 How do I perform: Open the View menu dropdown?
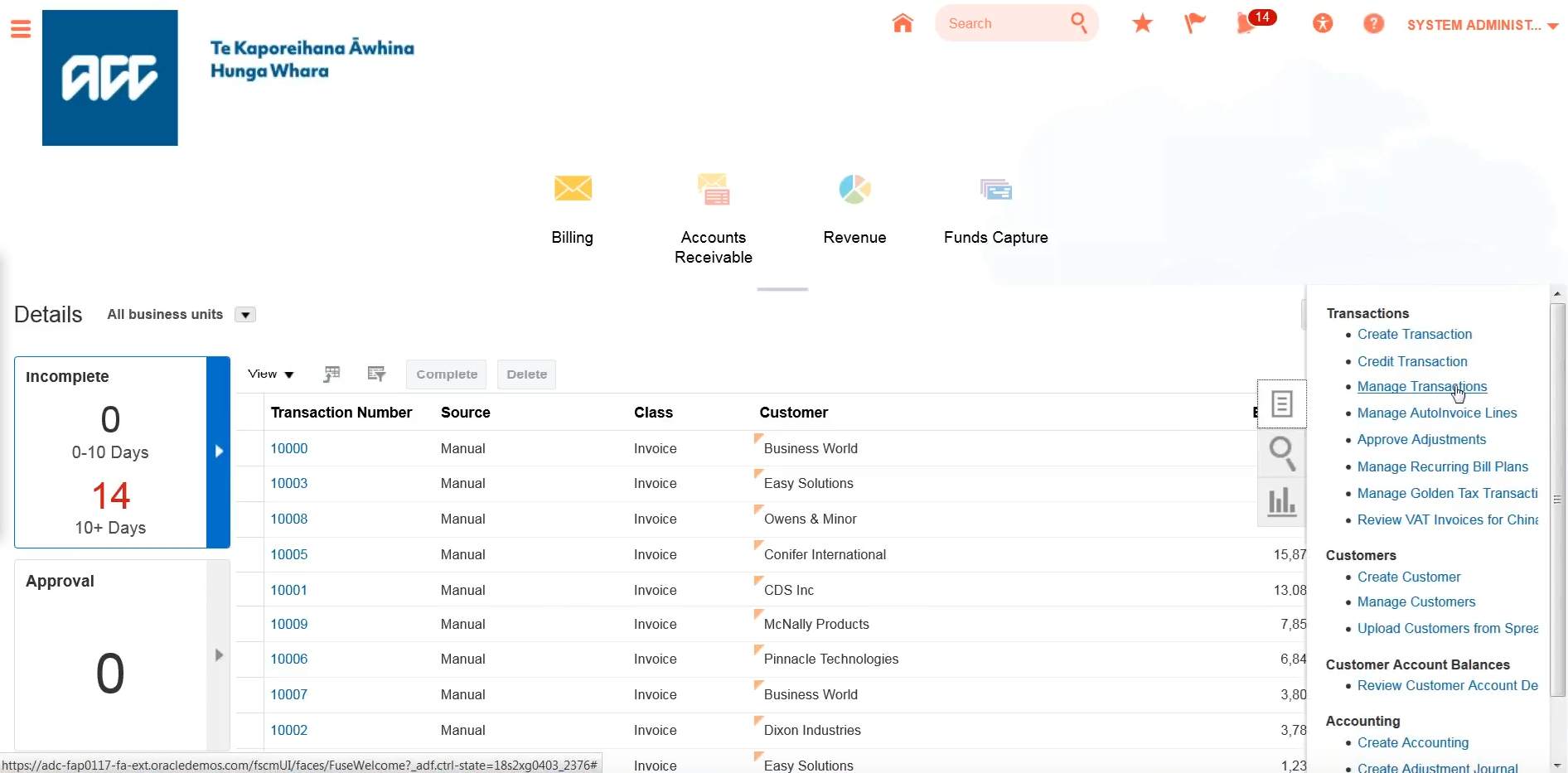(x=271, y=374)
